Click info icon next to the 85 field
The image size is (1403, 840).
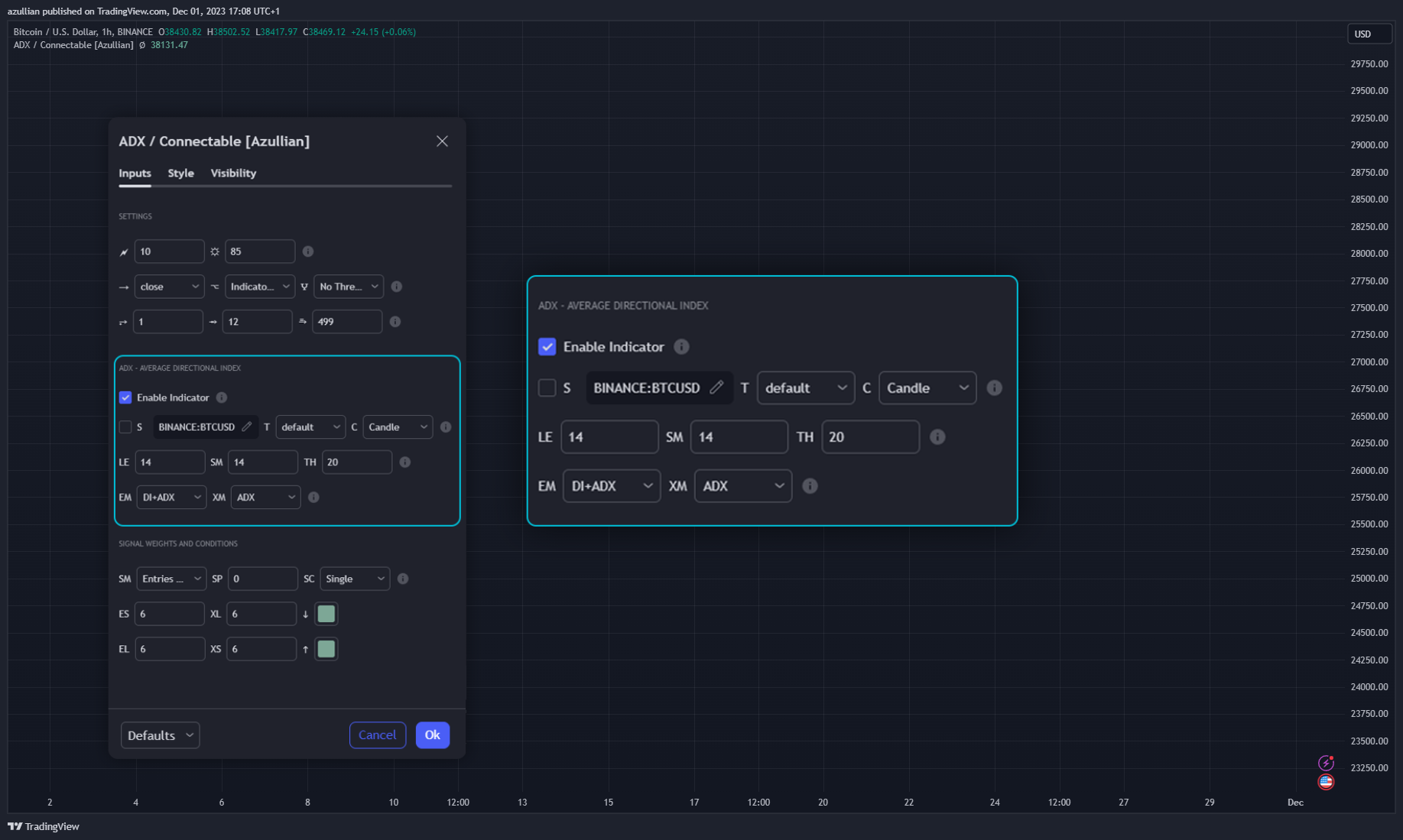pyautogui.click(x=308, y=251)
